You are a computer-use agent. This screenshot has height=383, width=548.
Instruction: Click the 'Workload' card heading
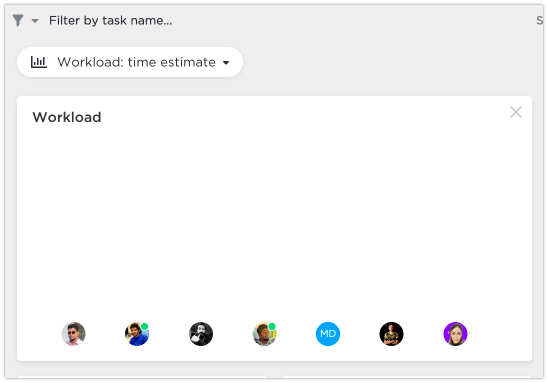point(67,117)
